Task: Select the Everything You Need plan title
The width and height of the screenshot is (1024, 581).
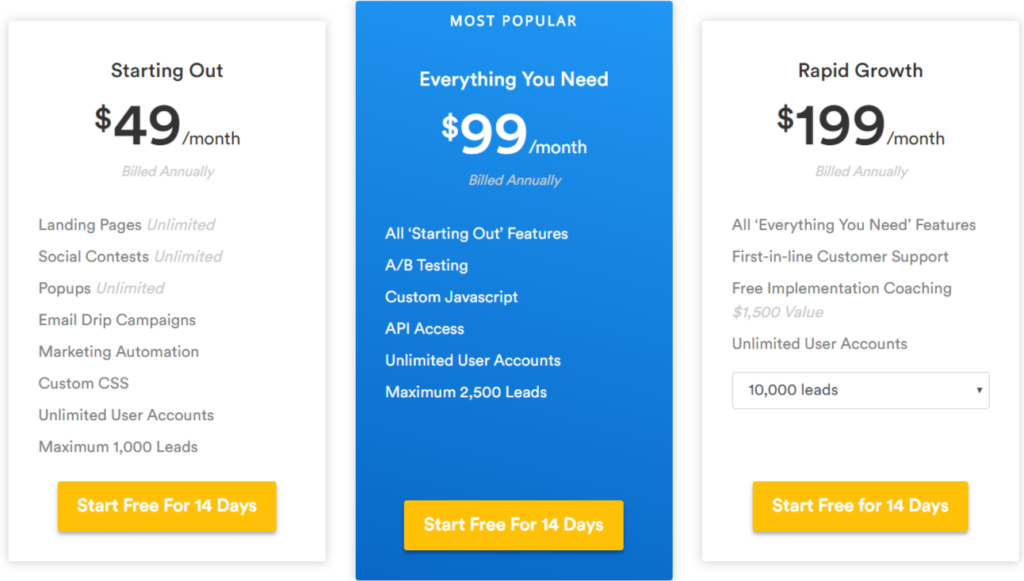Action: 513,79
